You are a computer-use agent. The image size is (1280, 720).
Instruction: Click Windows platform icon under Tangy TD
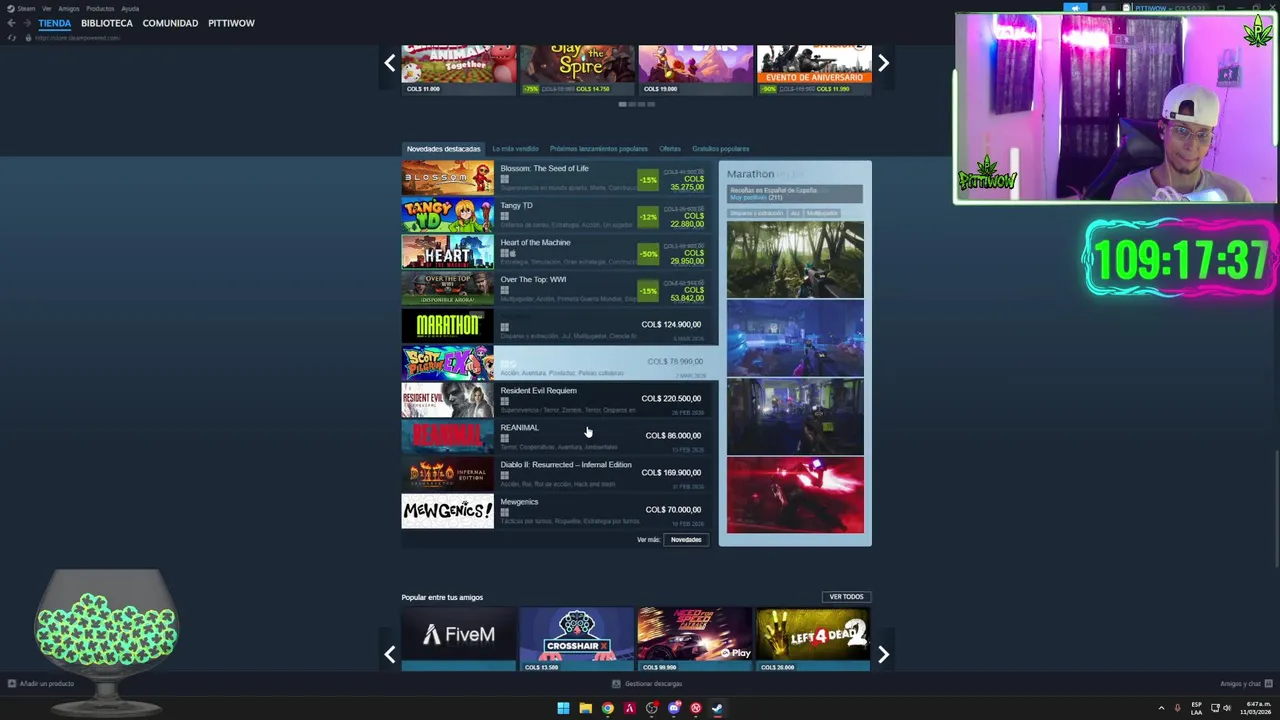pyautogui.click(x=504, y=216)
